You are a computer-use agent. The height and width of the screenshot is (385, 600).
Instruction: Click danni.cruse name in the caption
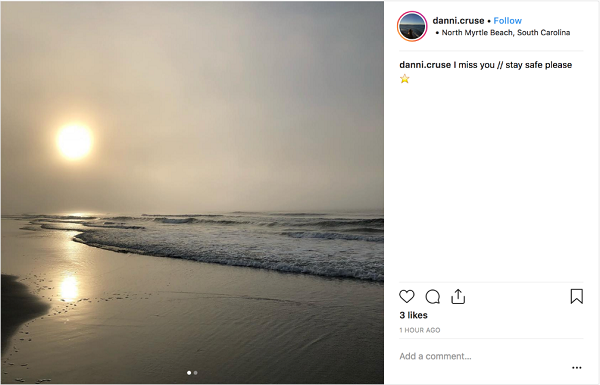point(425,65)
